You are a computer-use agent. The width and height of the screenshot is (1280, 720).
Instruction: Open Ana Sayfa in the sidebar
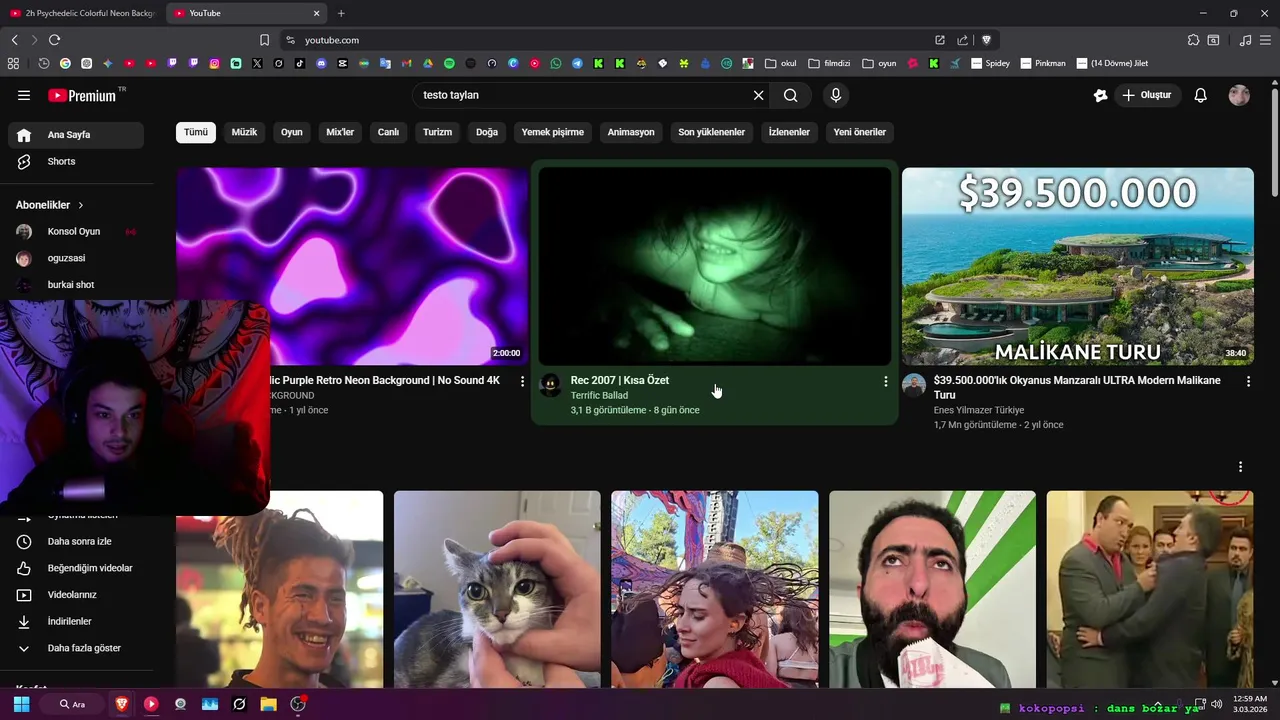[76, 135]
